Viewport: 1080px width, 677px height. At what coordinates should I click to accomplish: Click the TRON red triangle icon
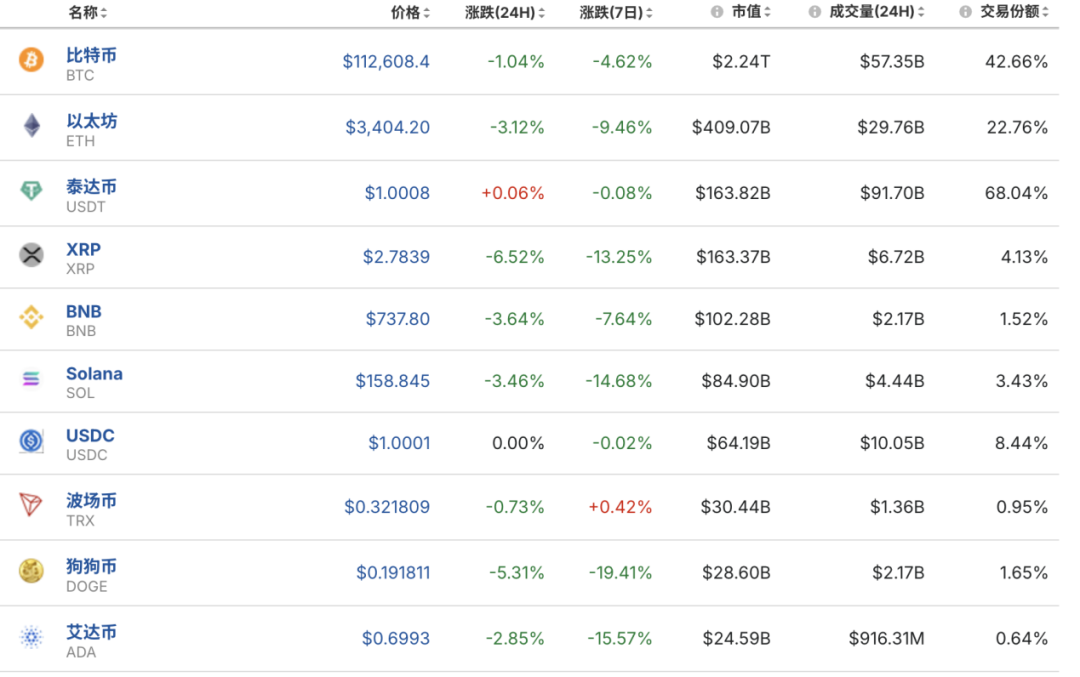click(32, 505)
